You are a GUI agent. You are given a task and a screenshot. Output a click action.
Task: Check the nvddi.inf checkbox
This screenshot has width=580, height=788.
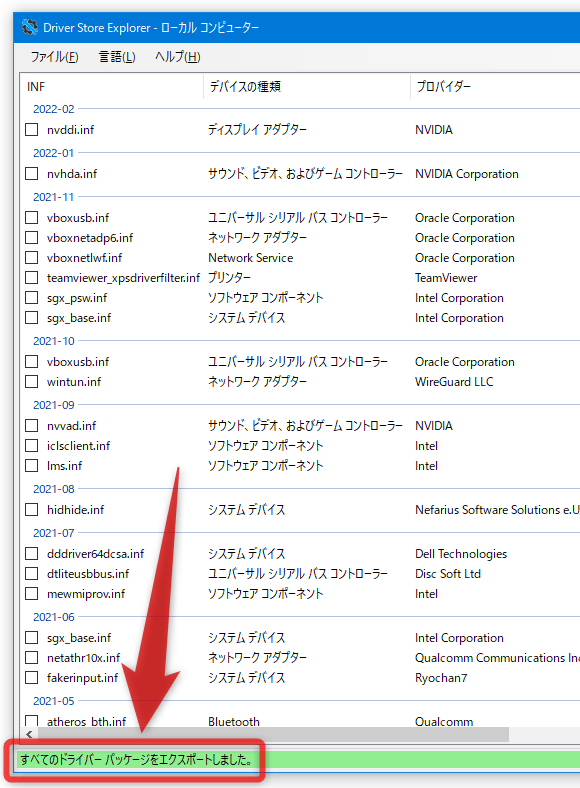click(32, 130)
